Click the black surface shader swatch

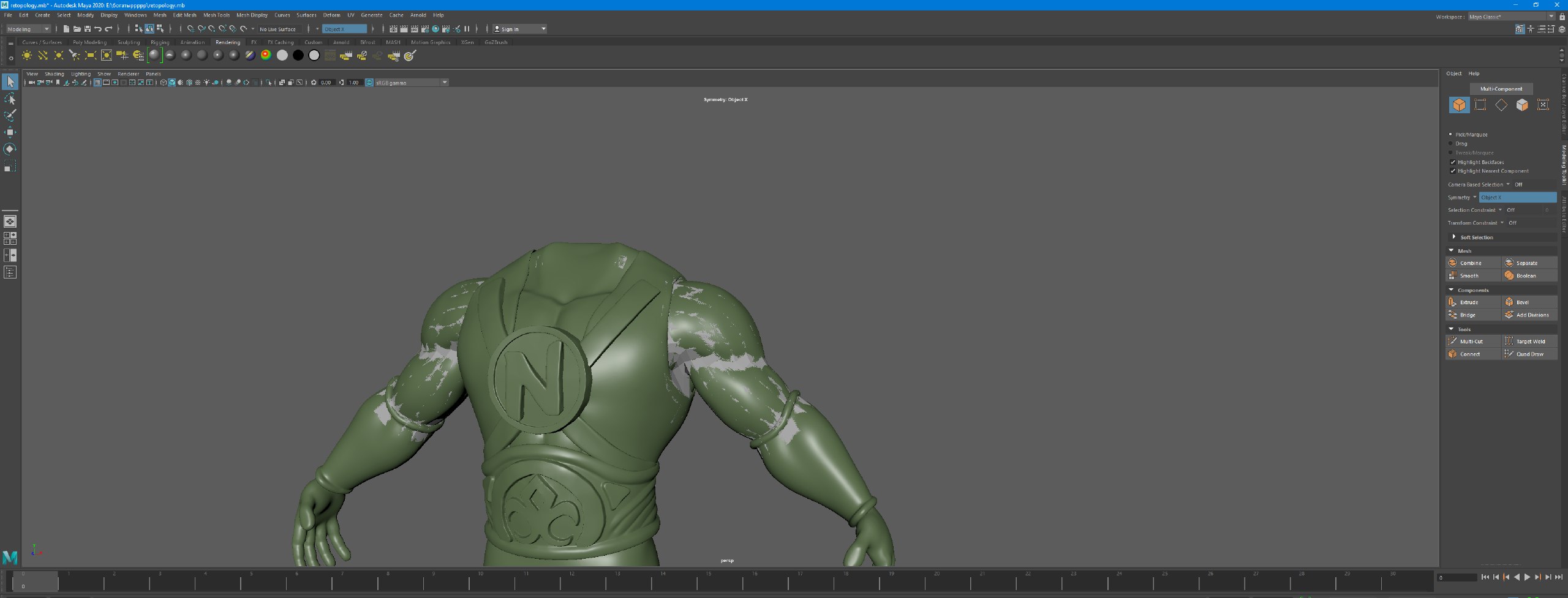pos(298,56)
